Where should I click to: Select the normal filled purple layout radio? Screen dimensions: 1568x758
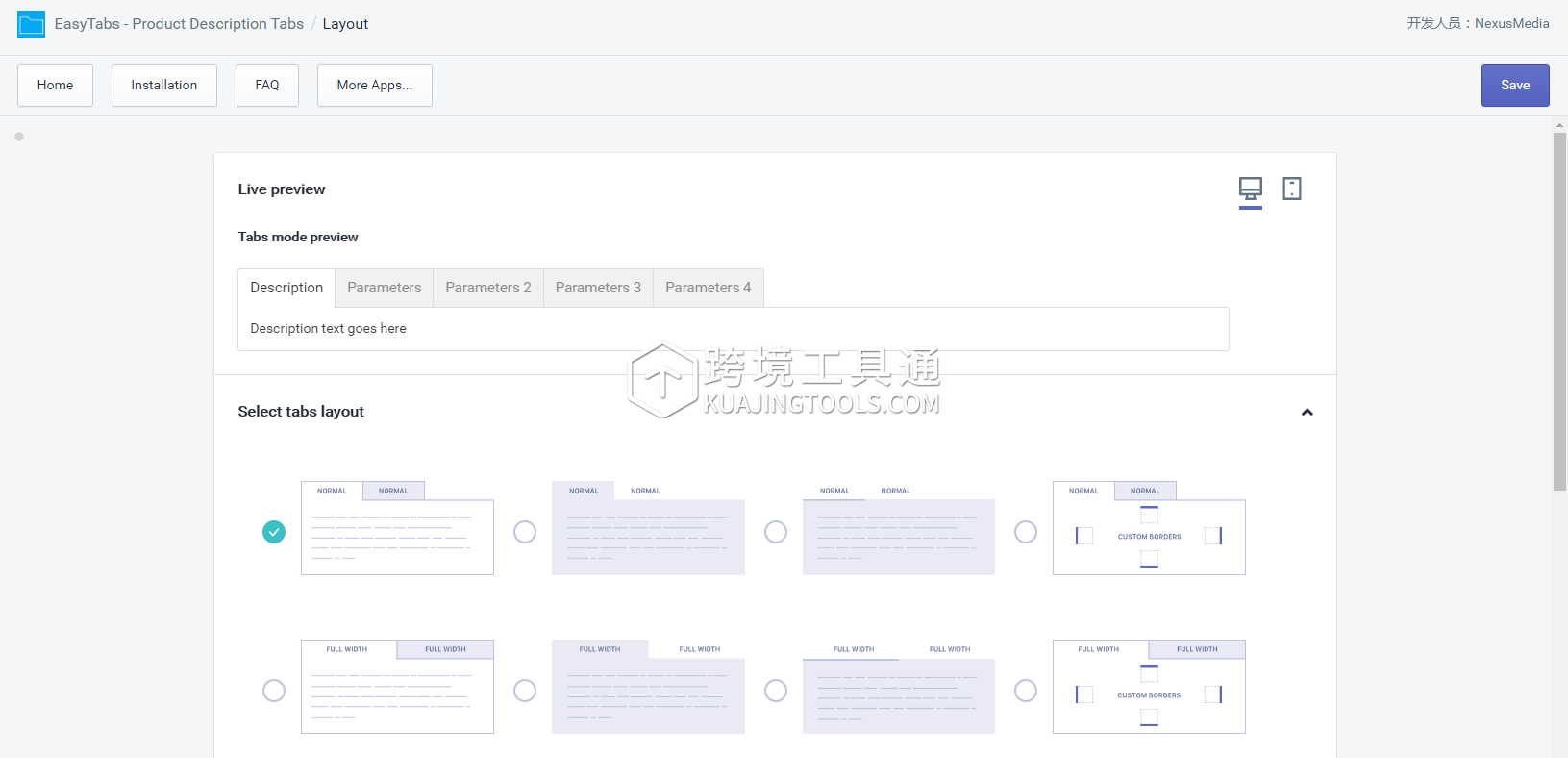(525, 532)
